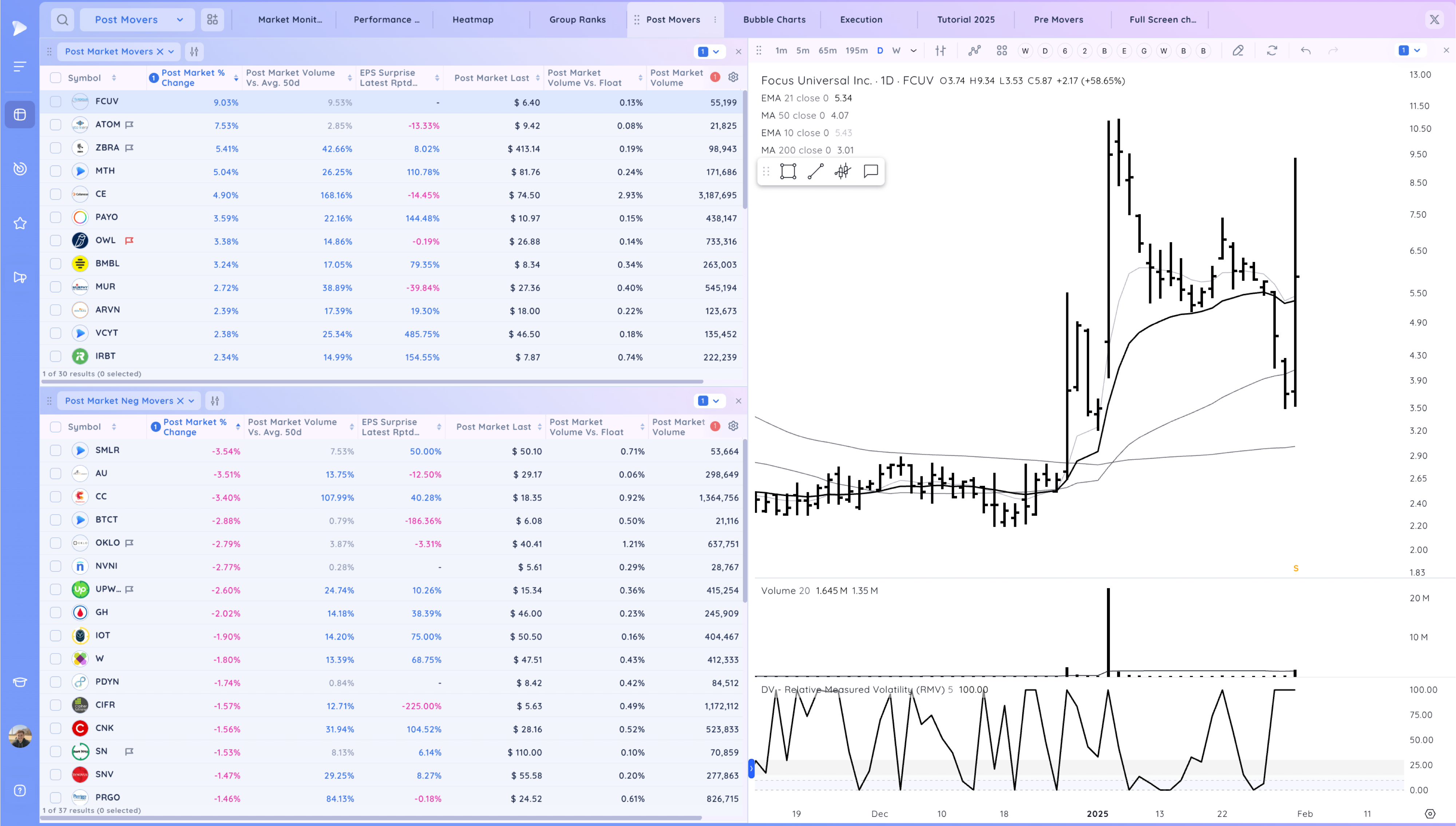The image size is (1456, 826).
Task: Open Post Market Movers filter settings icon
Action: 194,52
